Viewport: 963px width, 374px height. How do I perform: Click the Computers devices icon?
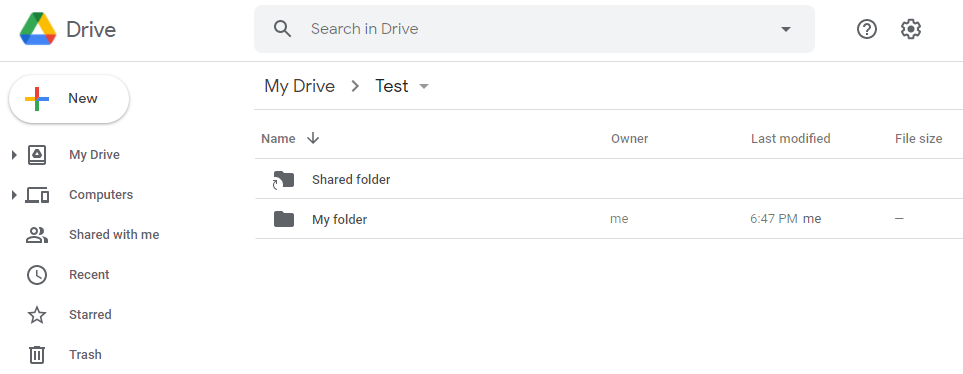37,195
